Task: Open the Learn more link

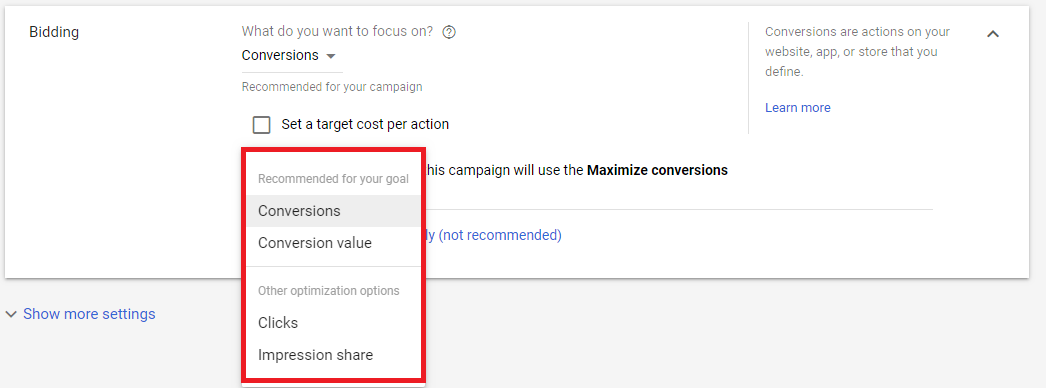Action: pos(797,108)
